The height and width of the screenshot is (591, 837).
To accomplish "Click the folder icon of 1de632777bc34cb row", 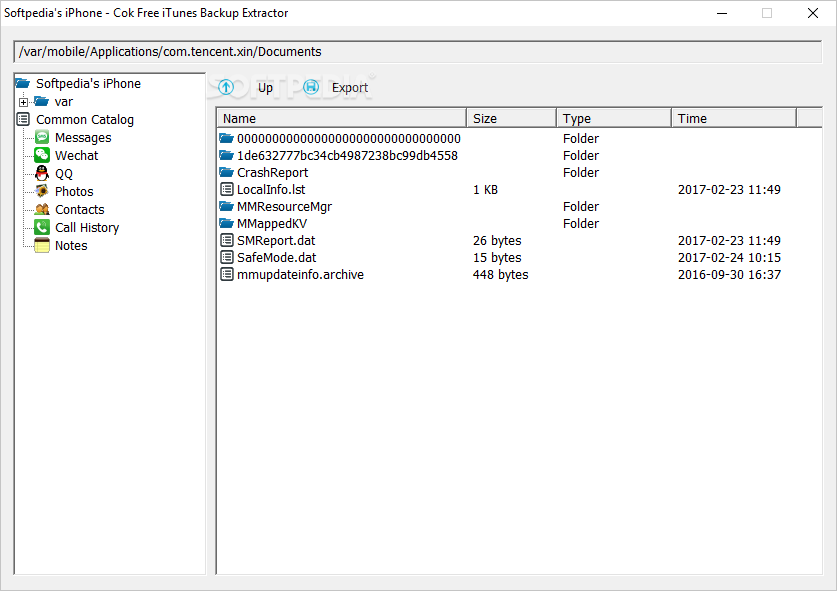I will (x=227, y=155).
